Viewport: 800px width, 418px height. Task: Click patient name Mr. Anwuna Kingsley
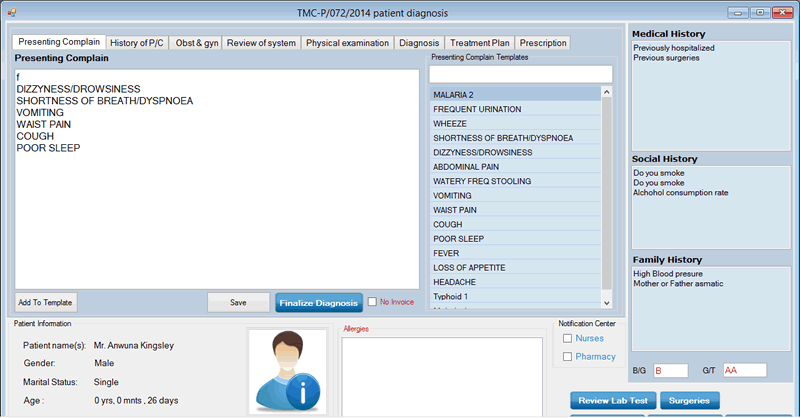(134, 346)
